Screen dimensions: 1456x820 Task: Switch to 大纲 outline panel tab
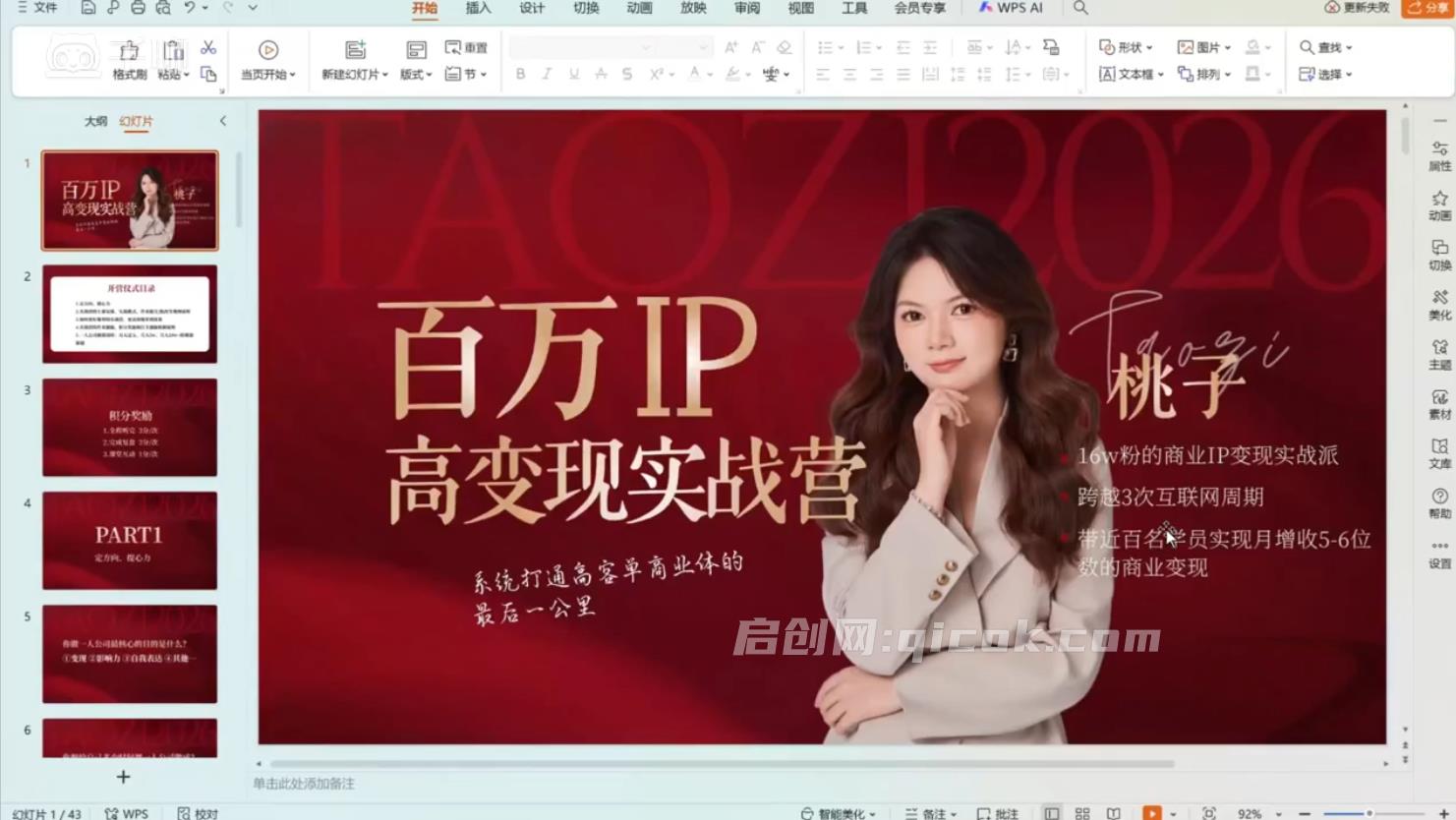click(95, 121)
